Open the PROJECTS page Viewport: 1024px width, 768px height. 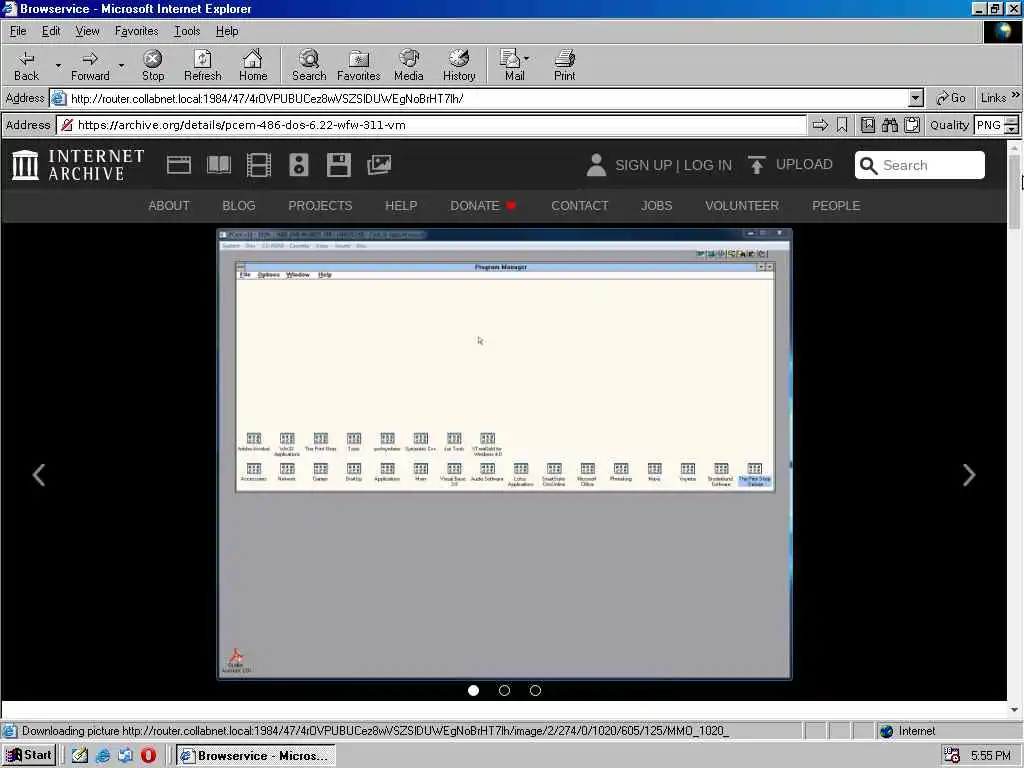320,206
